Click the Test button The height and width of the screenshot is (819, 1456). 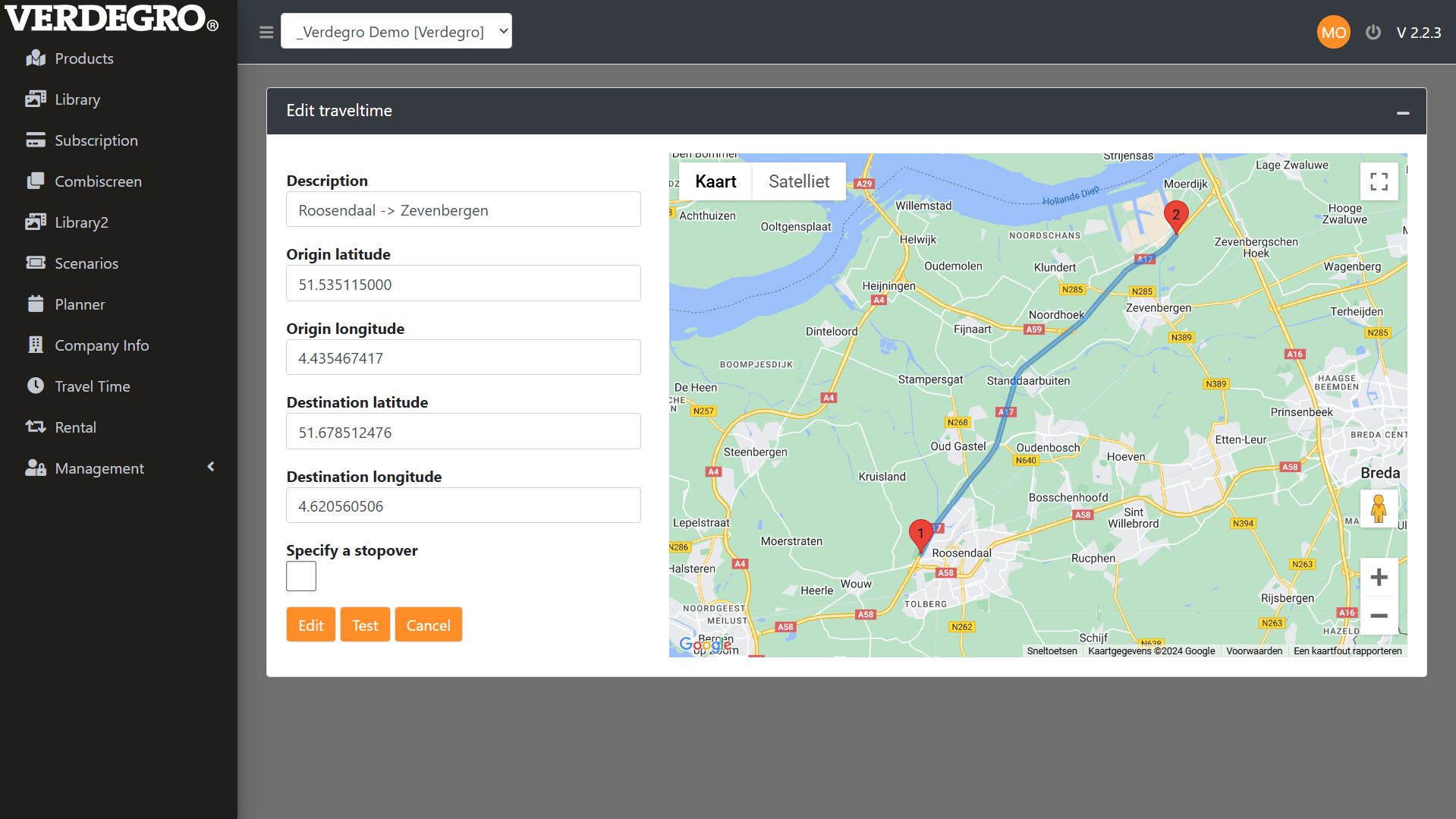(365, 625)
